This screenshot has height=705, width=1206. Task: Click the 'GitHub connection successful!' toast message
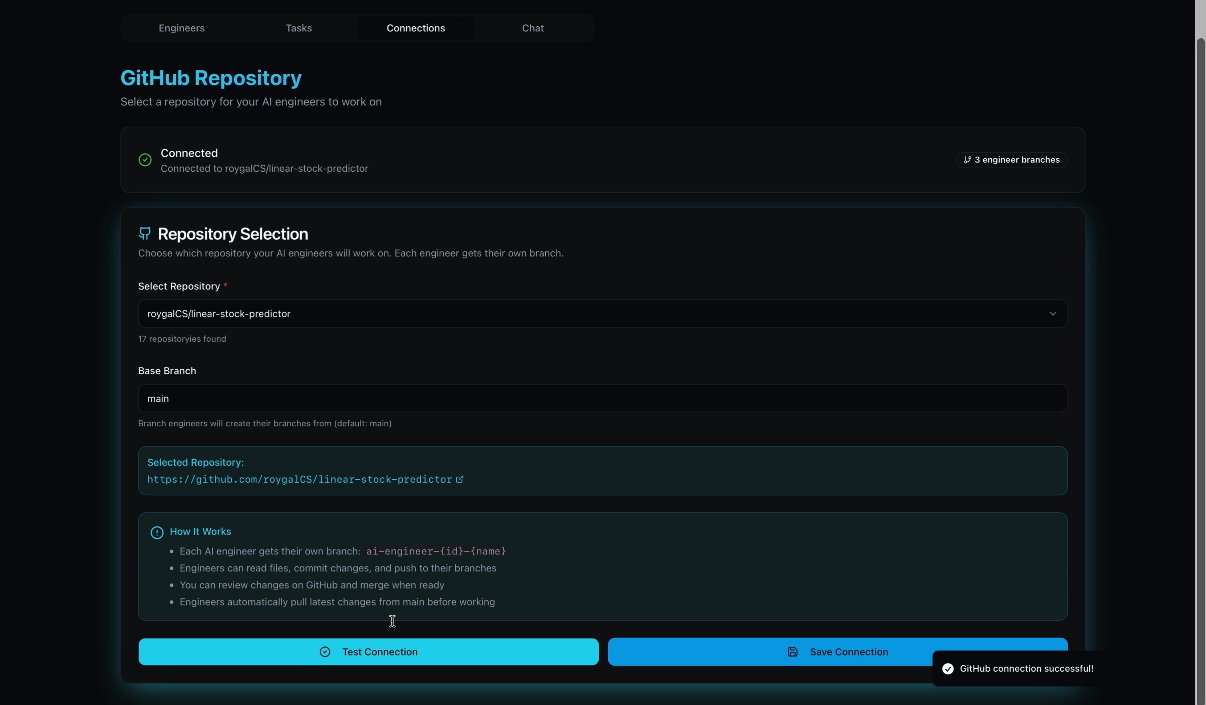(1027, 669)
